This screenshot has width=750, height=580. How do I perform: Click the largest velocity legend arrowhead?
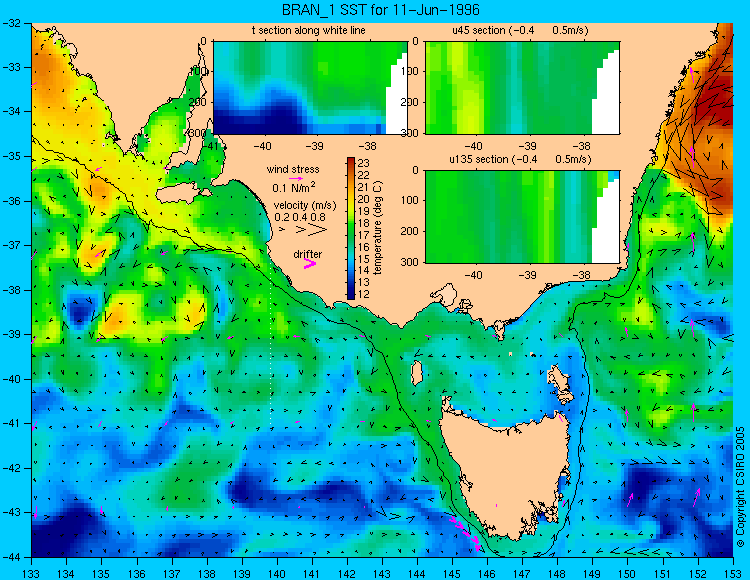pyautogui.click(x=318, y=230)
